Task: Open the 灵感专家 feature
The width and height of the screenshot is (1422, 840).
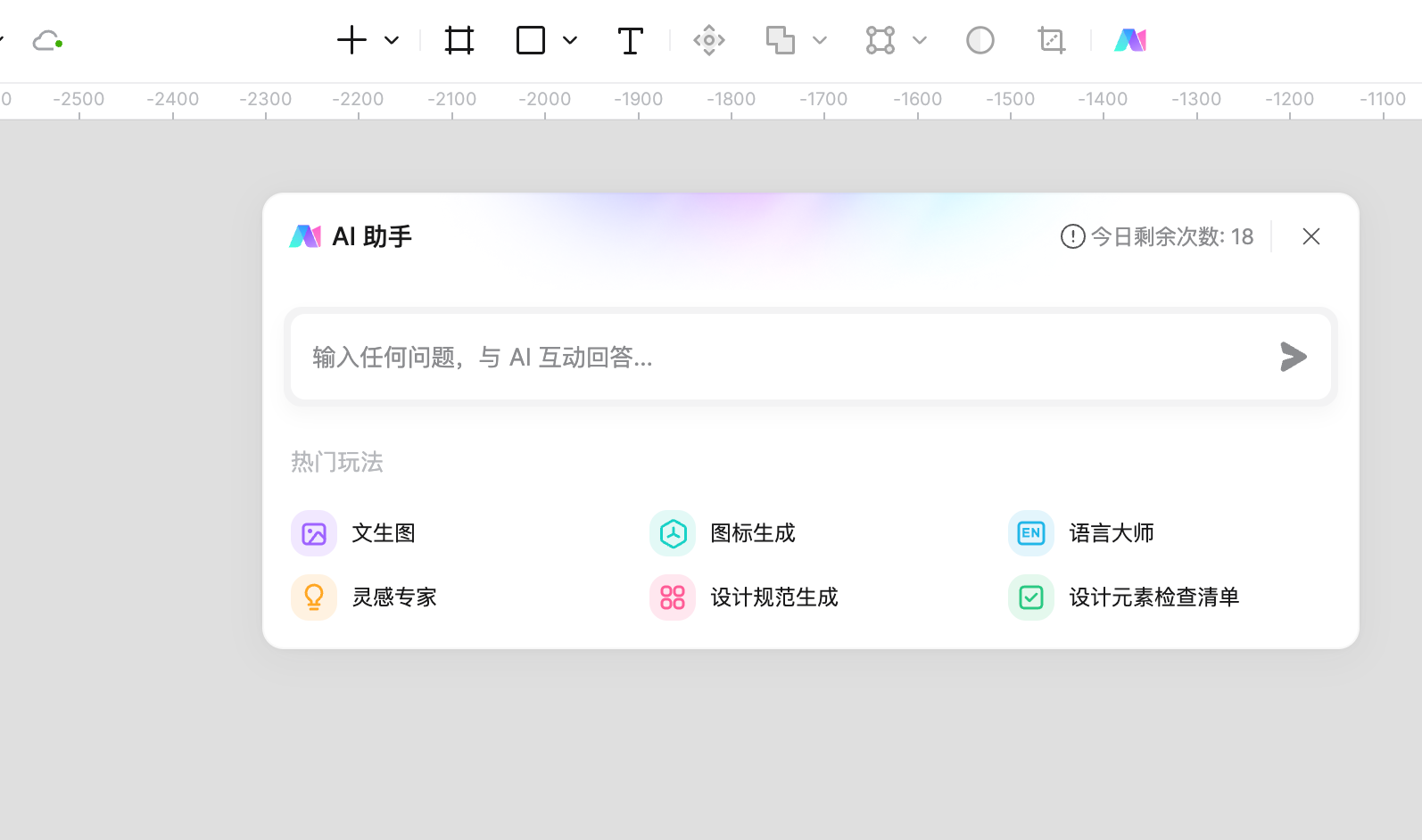Action: pos(364,597)
